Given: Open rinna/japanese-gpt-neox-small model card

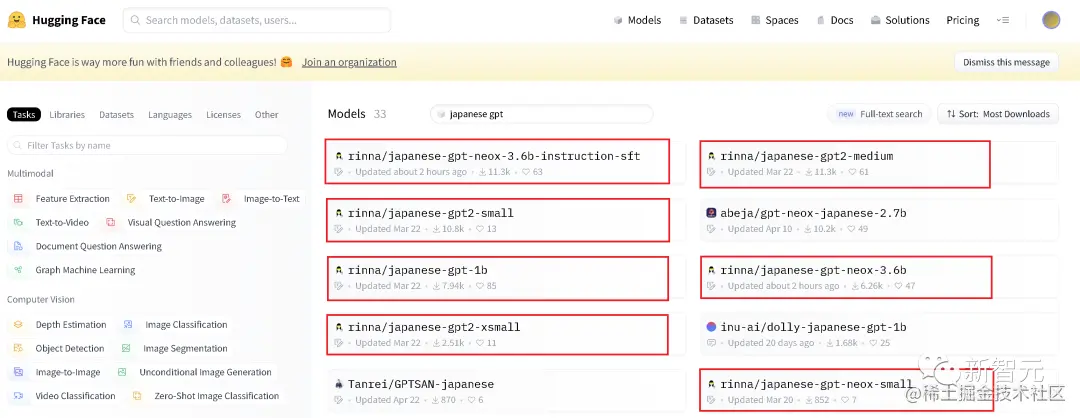Looking at the screenshot, I should (x=879, y=391).
